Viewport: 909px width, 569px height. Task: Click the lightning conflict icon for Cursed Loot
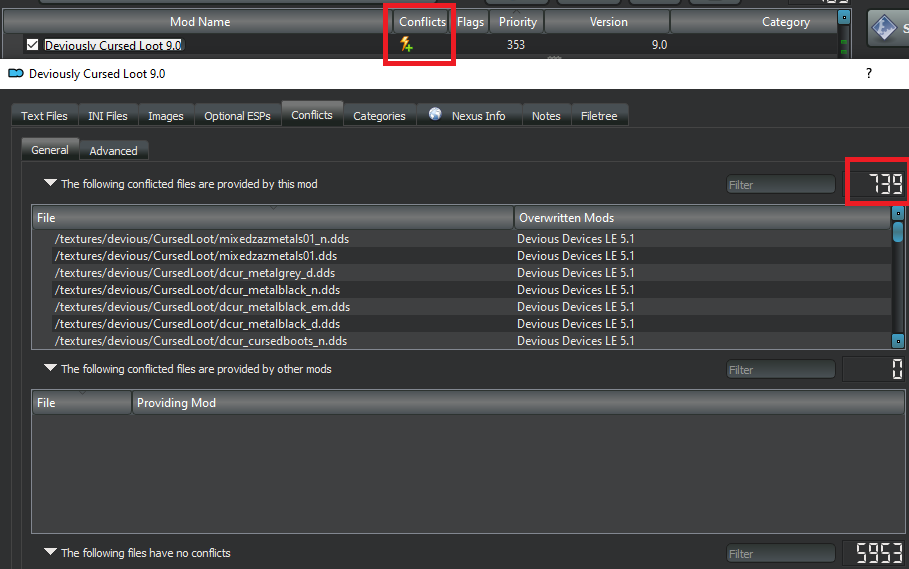(x=406, y=44)
